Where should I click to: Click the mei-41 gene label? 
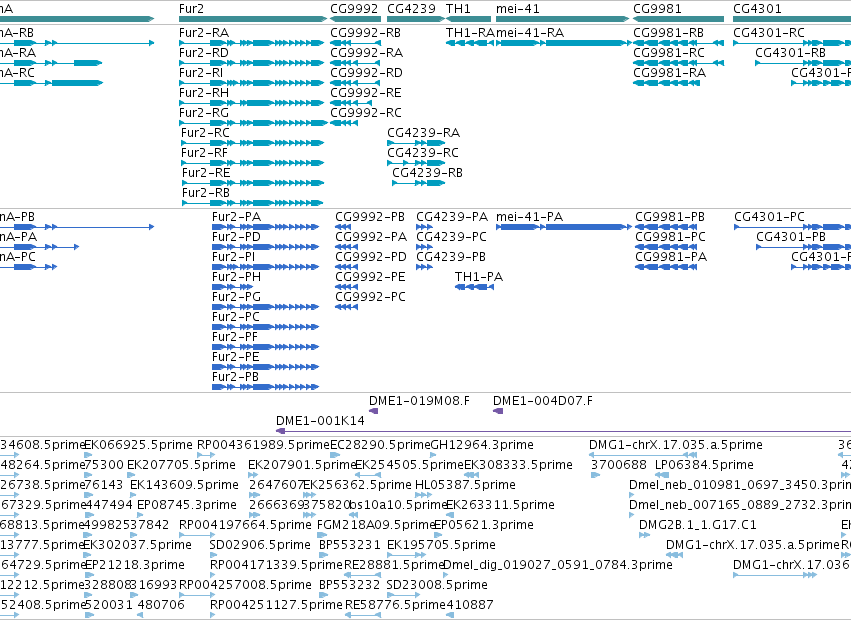(518, 9)
